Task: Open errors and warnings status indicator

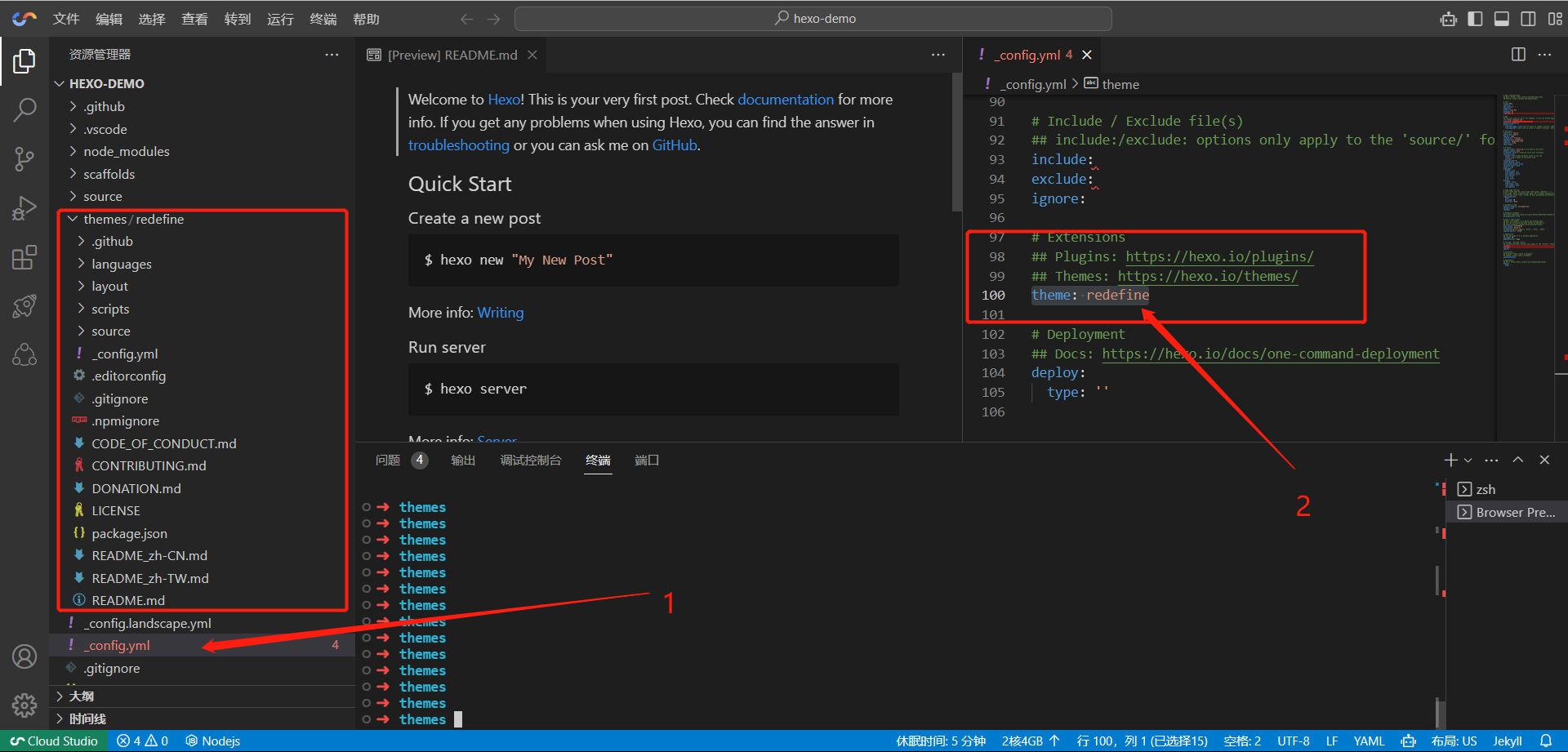Action: point(142,741)
